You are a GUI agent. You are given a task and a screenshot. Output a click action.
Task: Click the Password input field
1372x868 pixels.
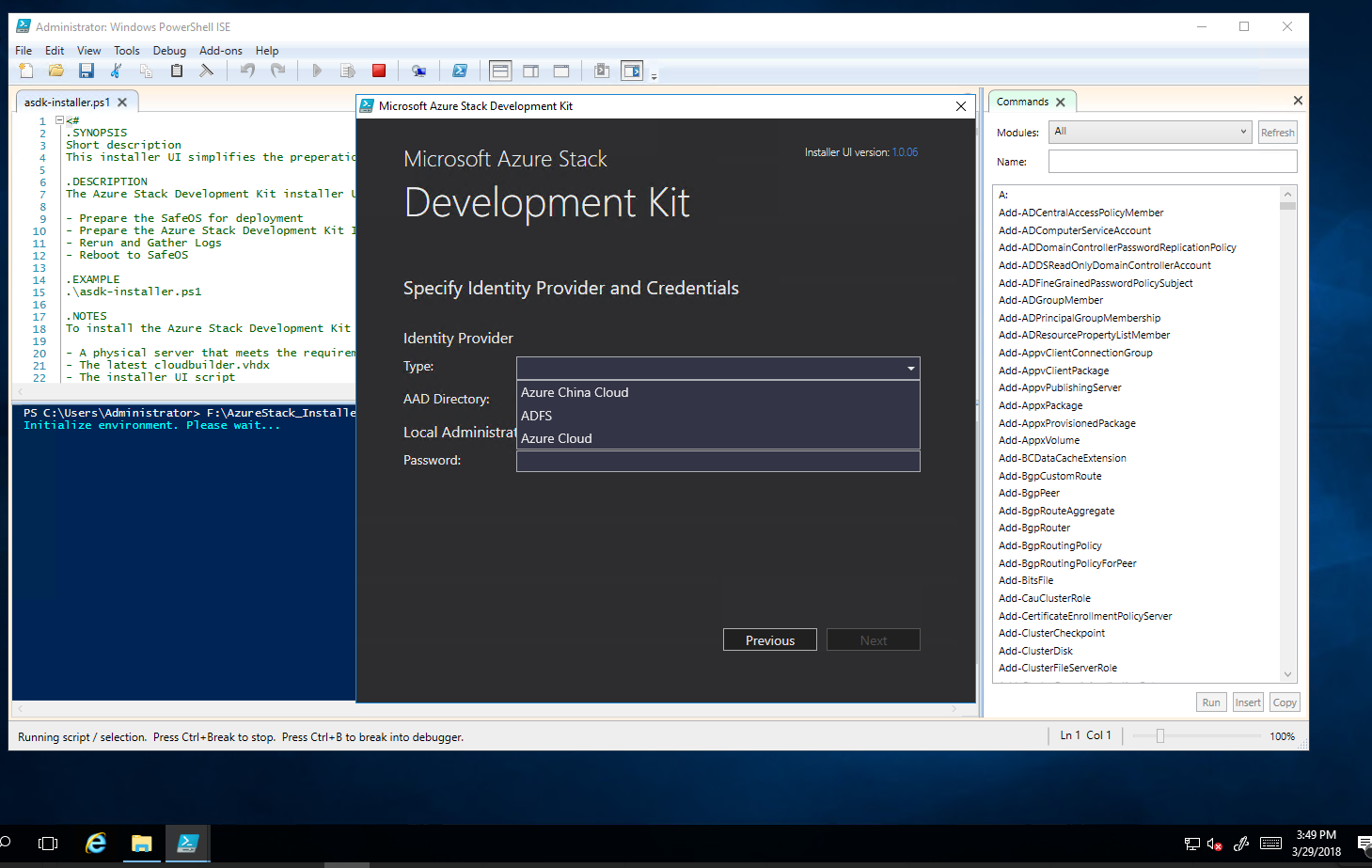pos(718,461)
